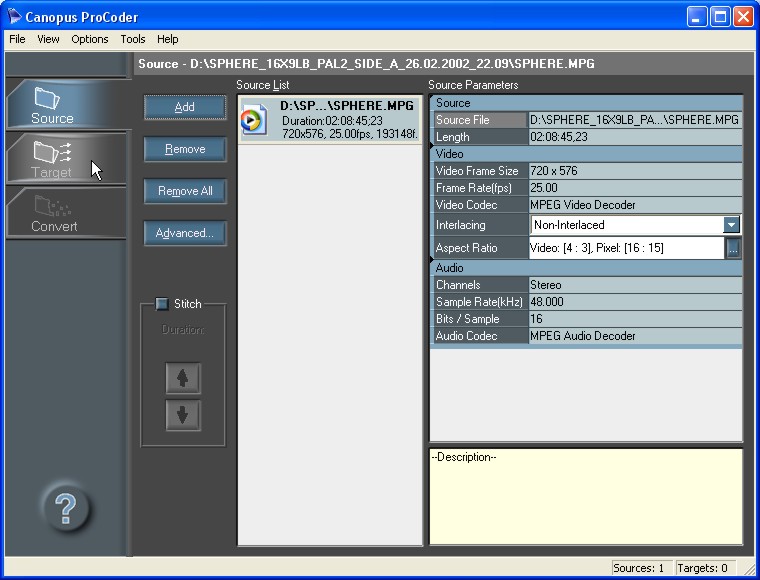Image resolution: width=760 pixels, height=580 pixels.
Task: Select the D:\SP...\SPHERE.MPG source list entry
Action: coord(330,119)
